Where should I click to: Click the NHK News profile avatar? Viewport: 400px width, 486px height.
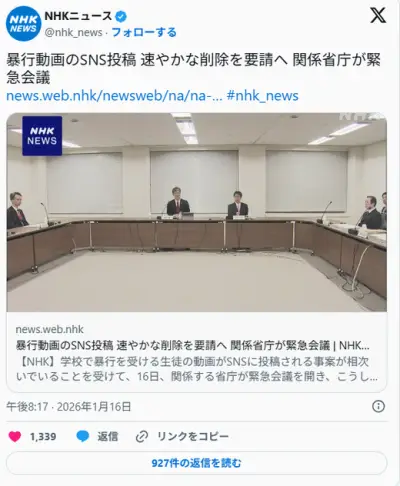pos(23,24)
